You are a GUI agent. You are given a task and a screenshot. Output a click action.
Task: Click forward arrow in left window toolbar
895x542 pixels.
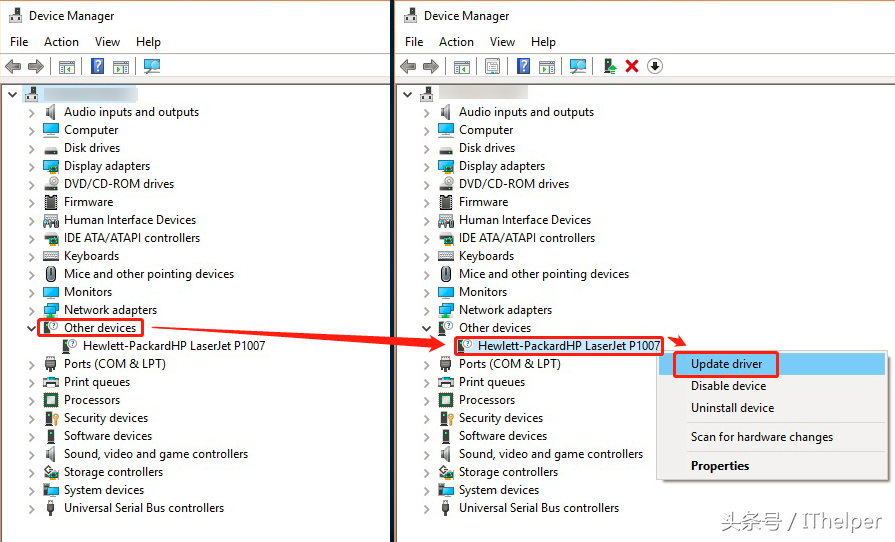click(36, 66)
